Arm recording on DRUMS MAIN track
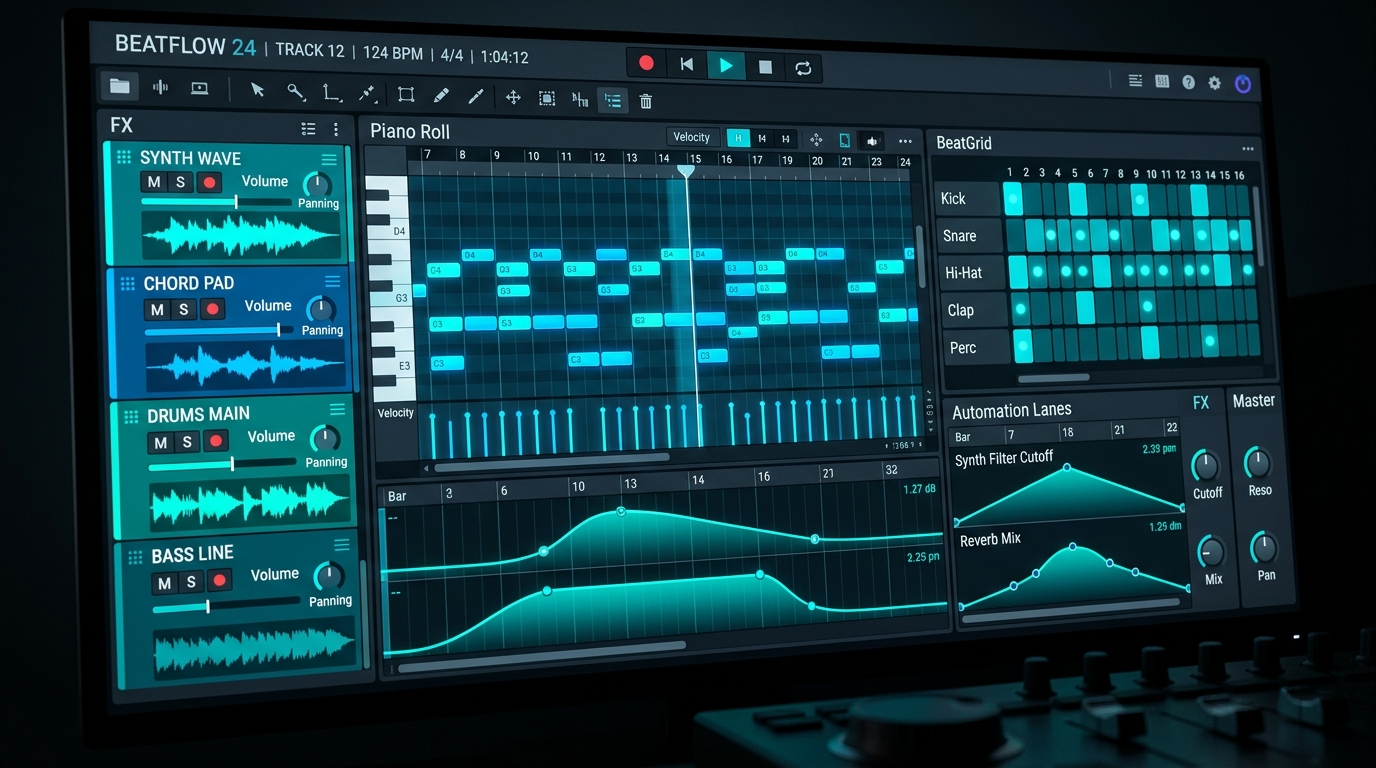 tap(215, 441)
